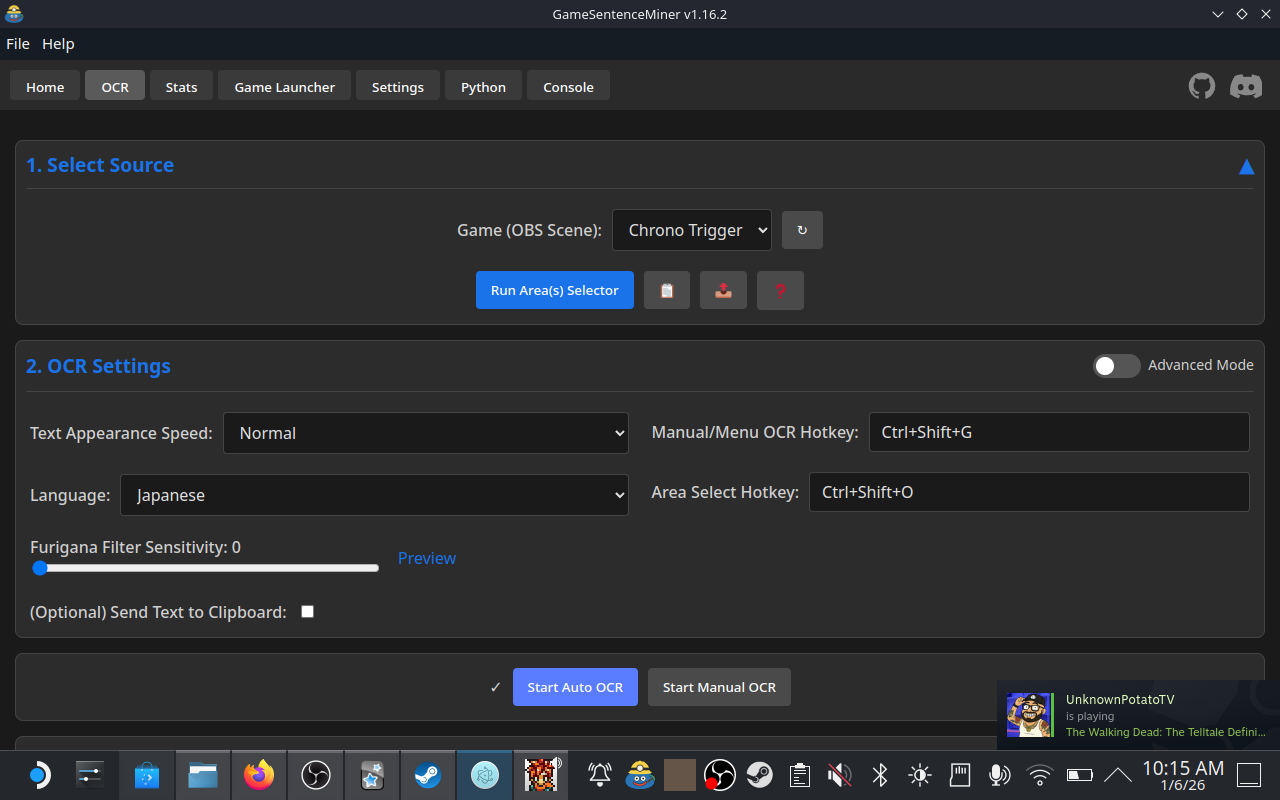Open the Language dropdown

(x=374, y=494)
